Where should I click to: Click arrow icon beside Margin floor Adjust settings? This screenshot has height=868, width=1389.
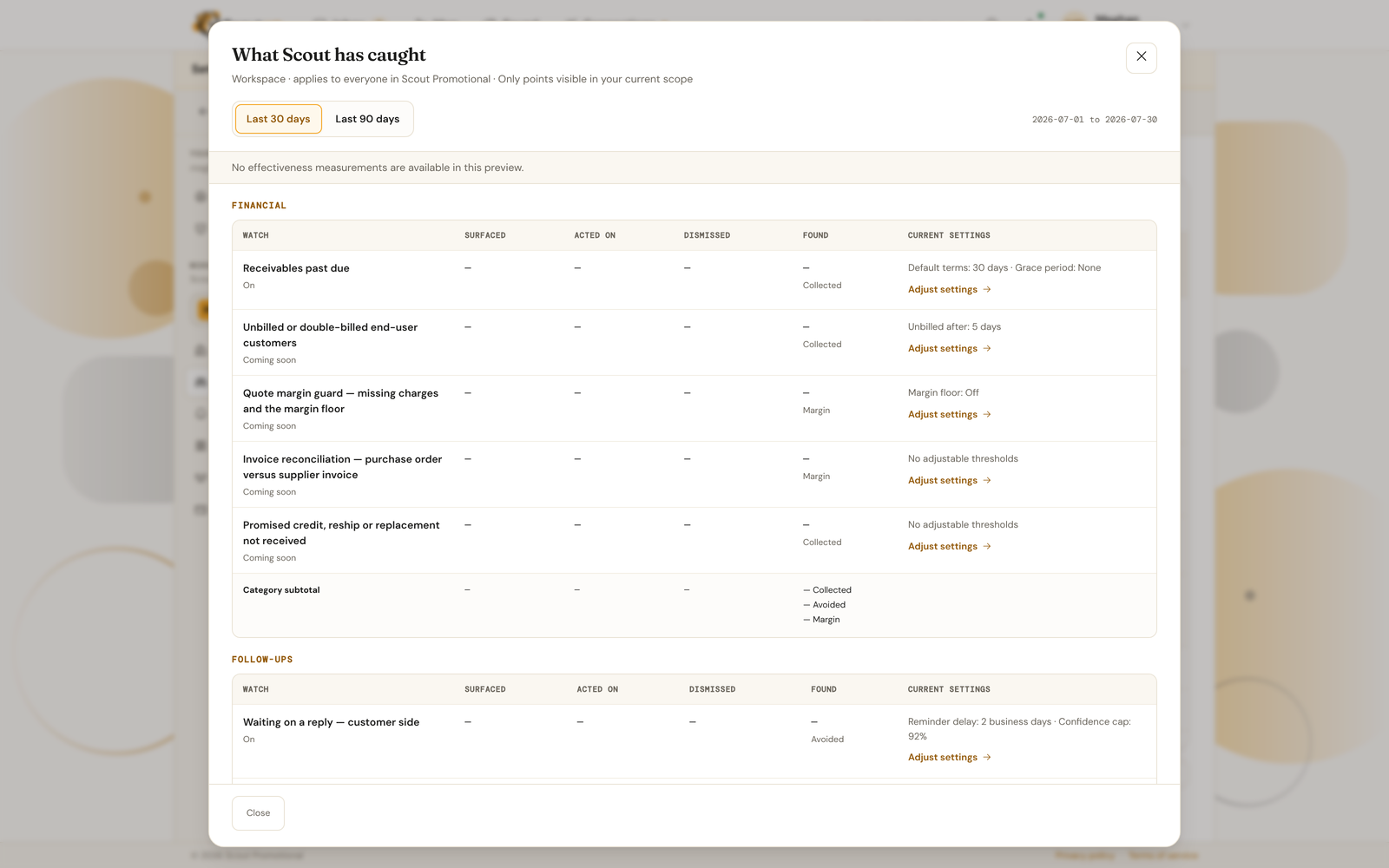[987, 415]
